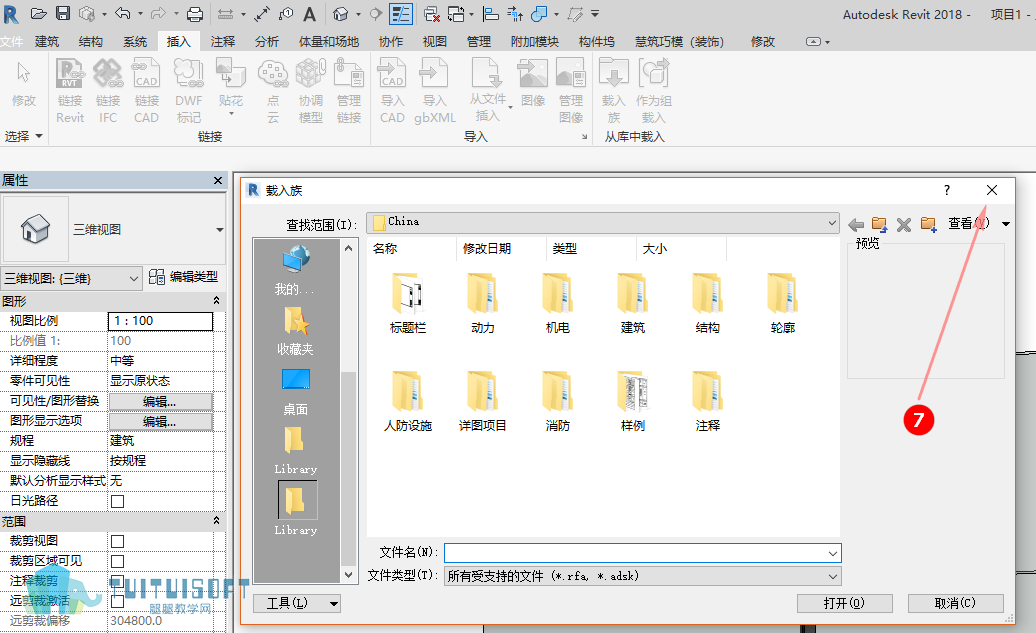
Task: Switch to 建筑 ribbon tab
Action: tap(47, 42)
